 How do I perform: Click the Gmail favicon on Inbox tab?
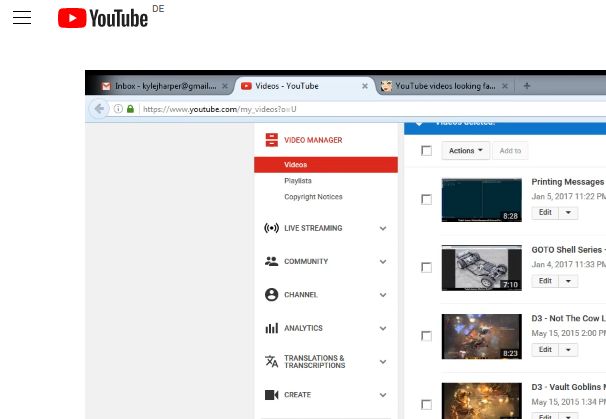pyautogui.click(x=106, y=86)
